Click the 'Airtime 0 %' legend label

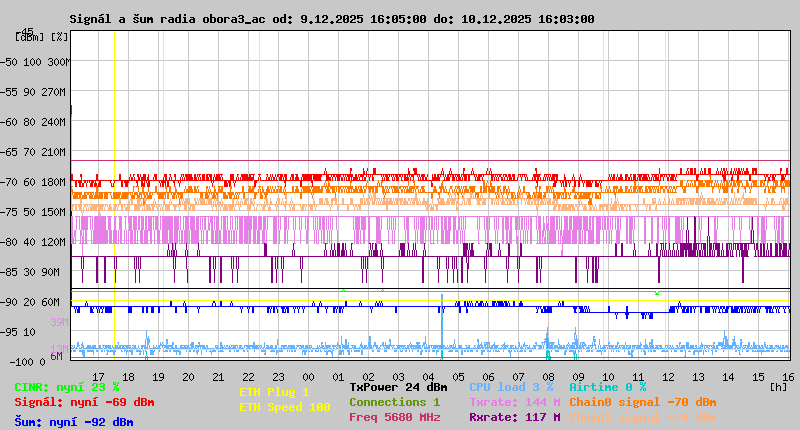[608, 387]
